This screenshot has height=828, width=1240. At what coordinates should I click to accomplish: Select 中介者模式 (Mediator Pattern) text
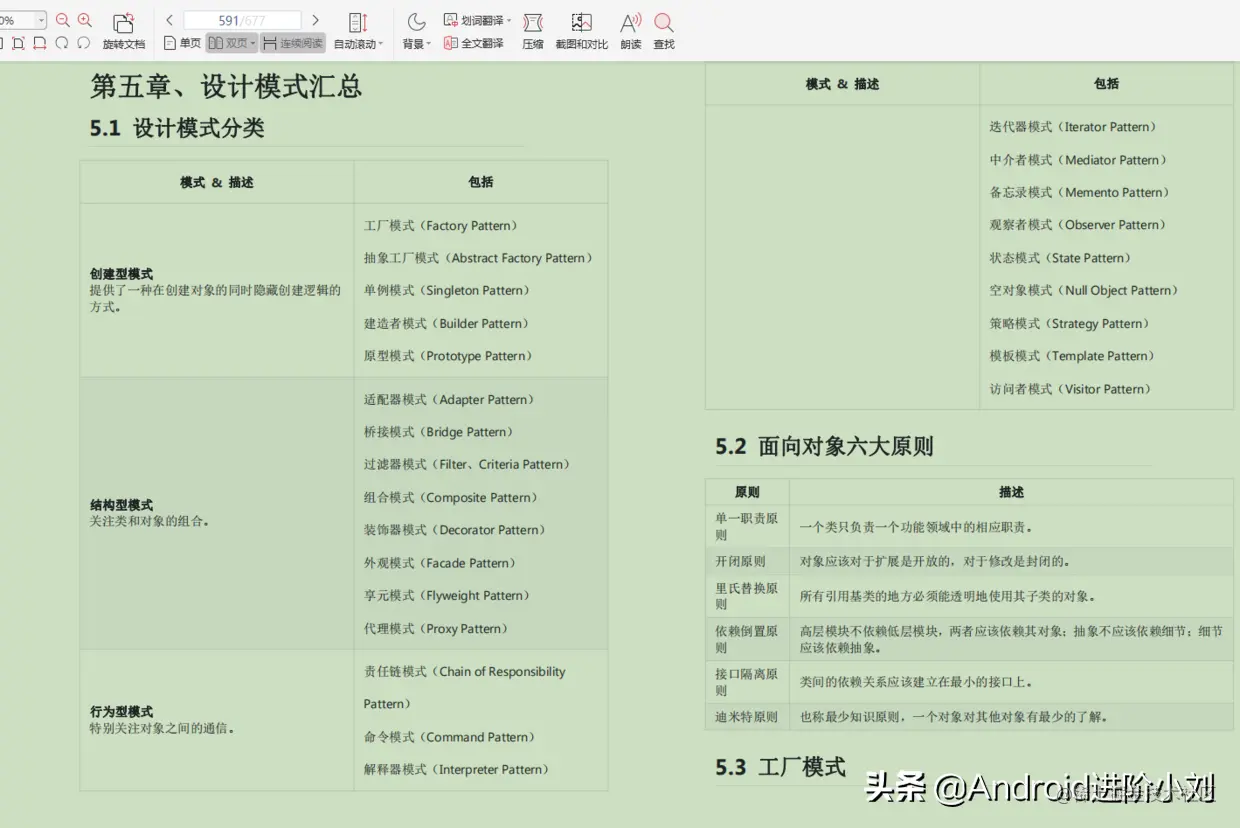[x=1079, y=160]
